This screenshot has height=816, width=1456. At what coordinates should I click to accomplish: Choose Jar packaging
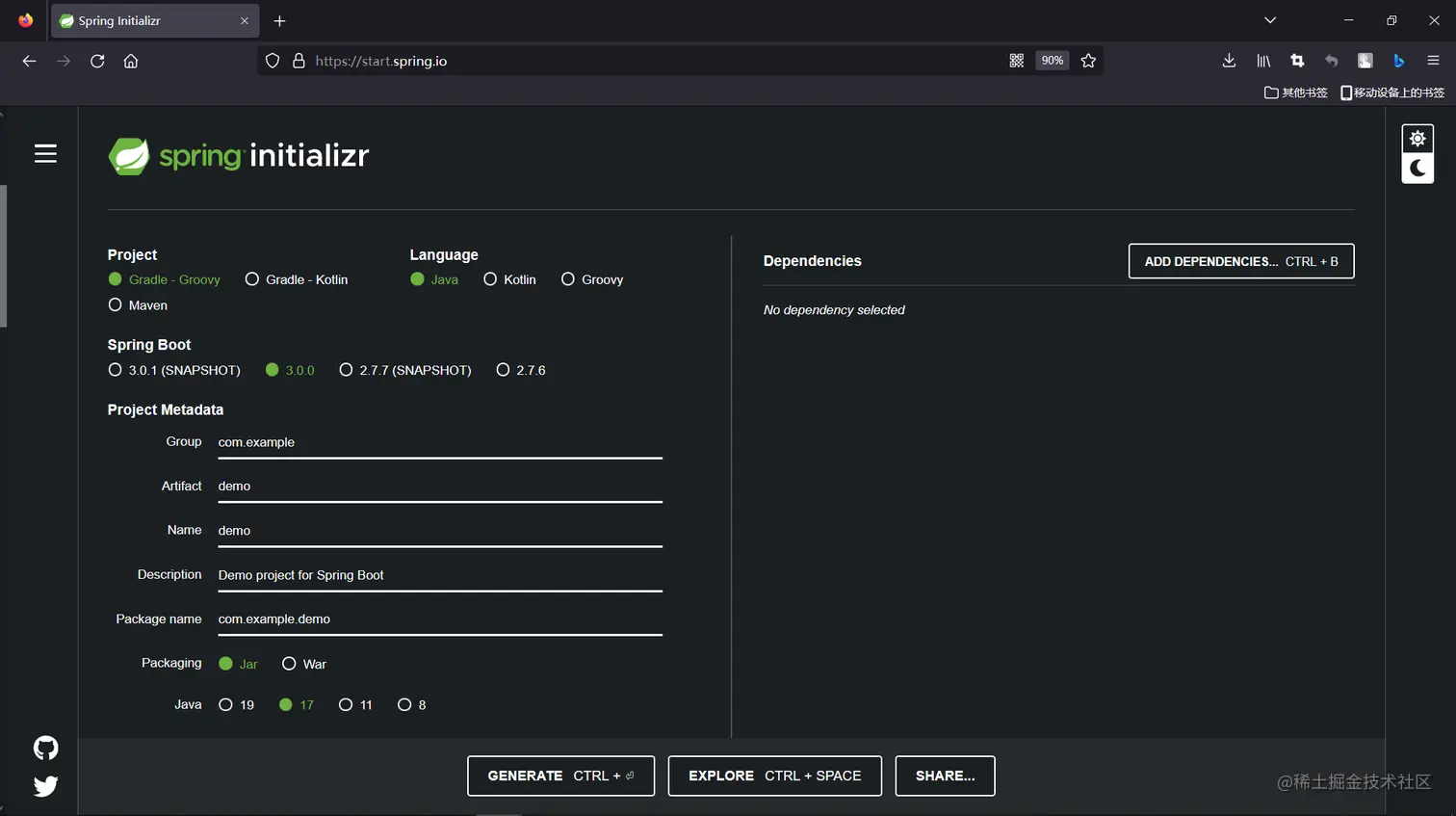[x=238, y=664]
